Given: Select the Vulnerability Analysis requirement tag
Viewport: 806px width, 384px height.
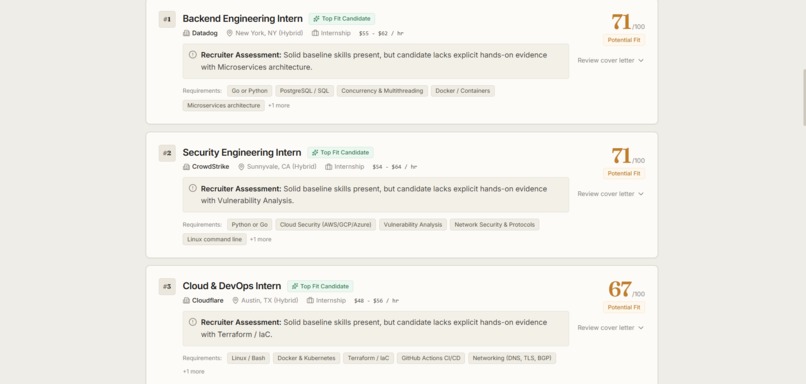Looking at the screenshot, I should [x=413, y=225].
